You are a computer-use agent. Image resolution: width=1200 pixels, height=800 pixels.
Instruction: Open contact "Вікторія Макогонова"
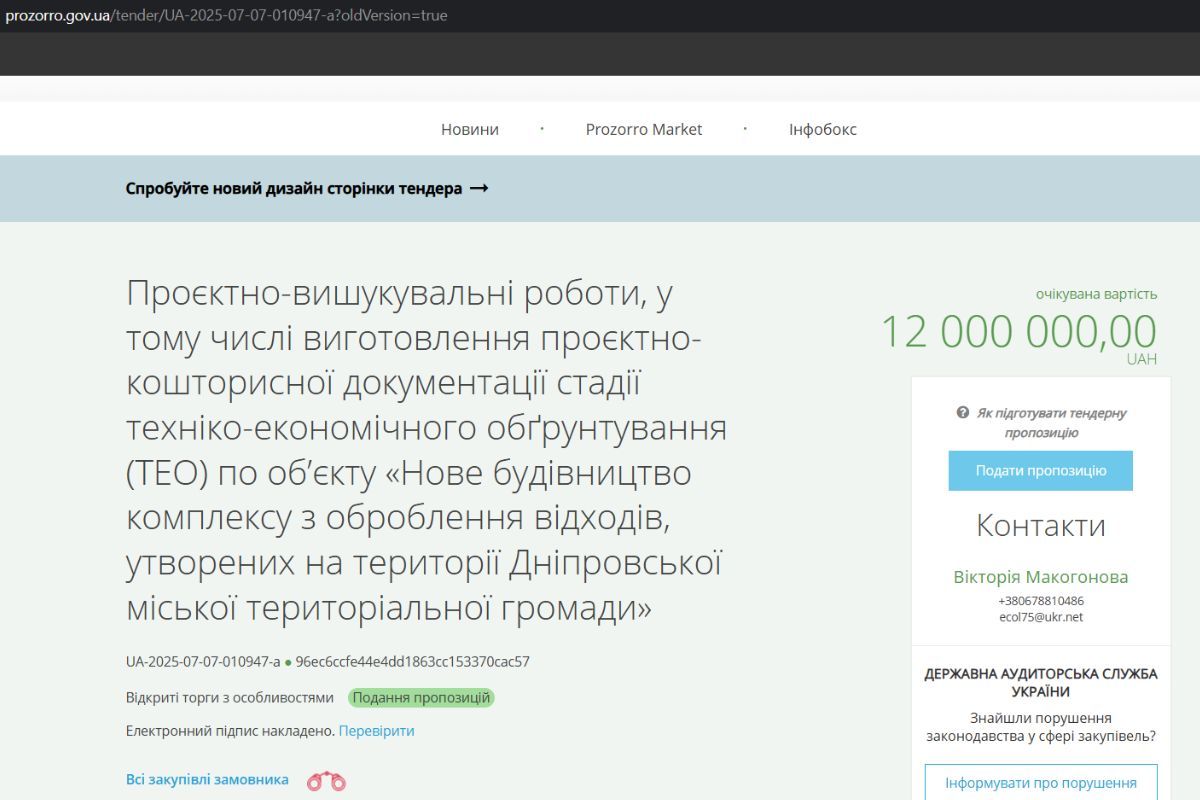pos(1040,576)
